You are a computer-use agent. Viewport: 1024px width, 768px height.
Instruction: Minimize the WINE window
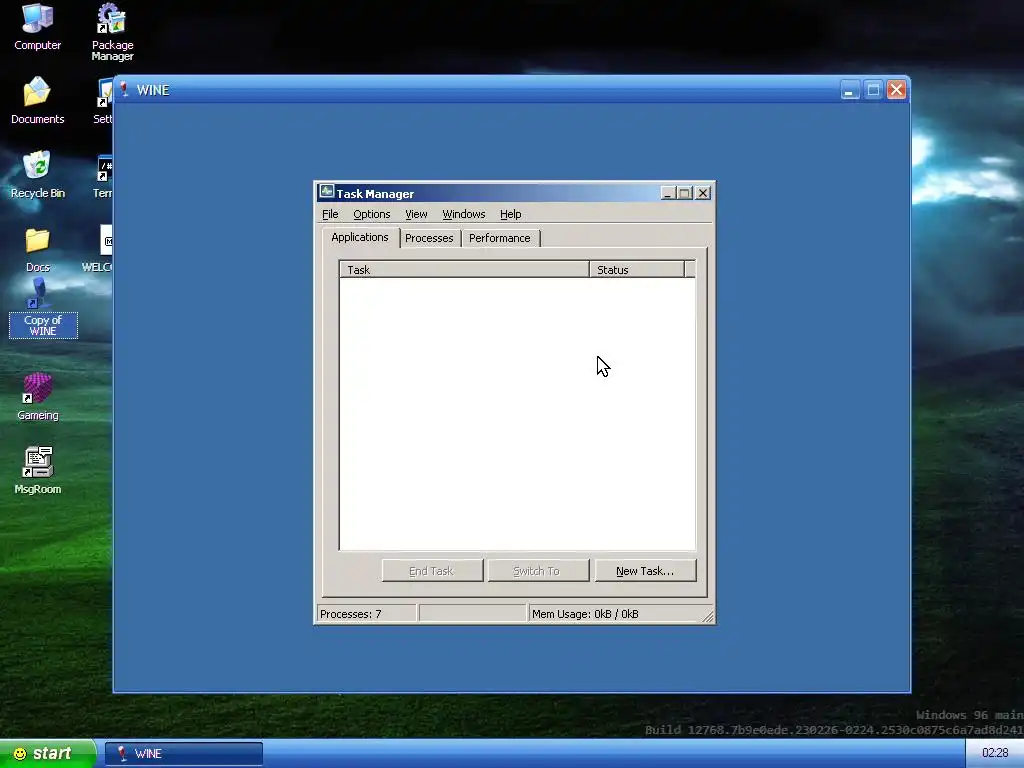coord(850,89)
